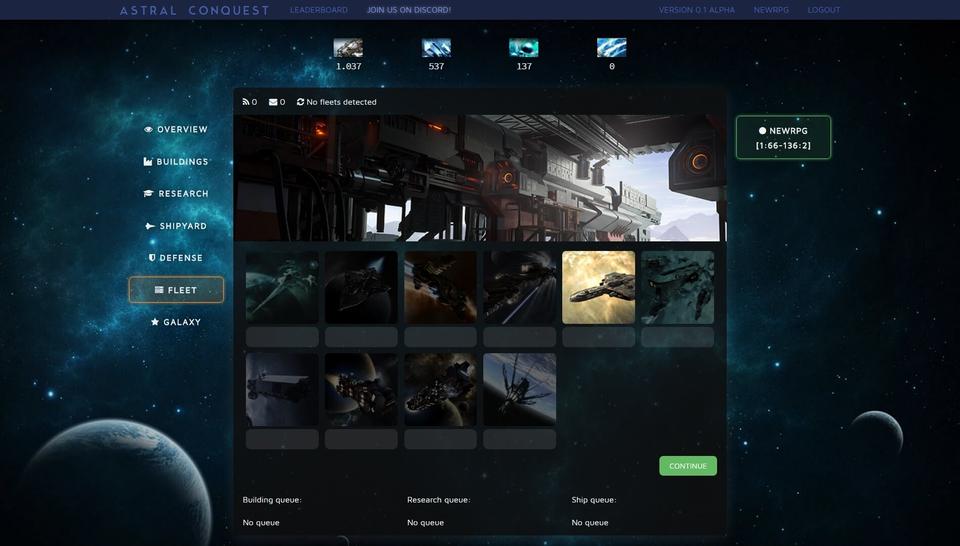Click the energy resource icon showing 0

tap(611, 48)
